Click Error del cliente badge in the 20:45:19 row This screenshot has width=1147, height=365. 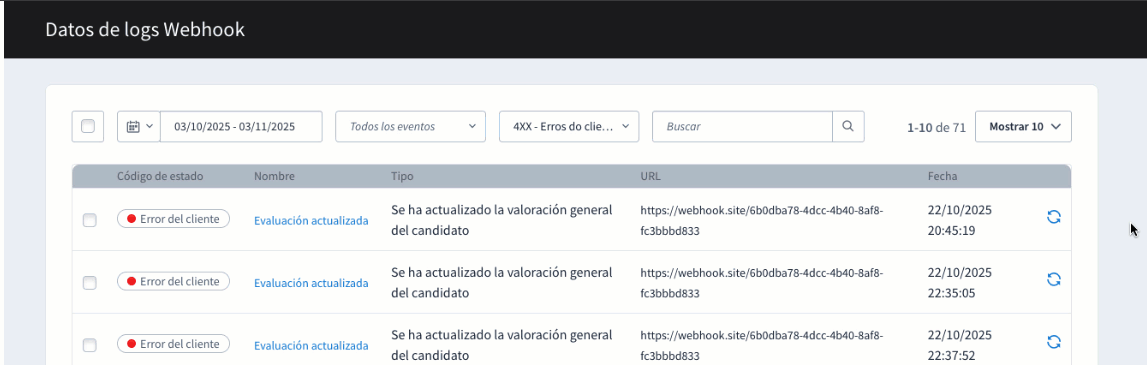coord(173,219)
